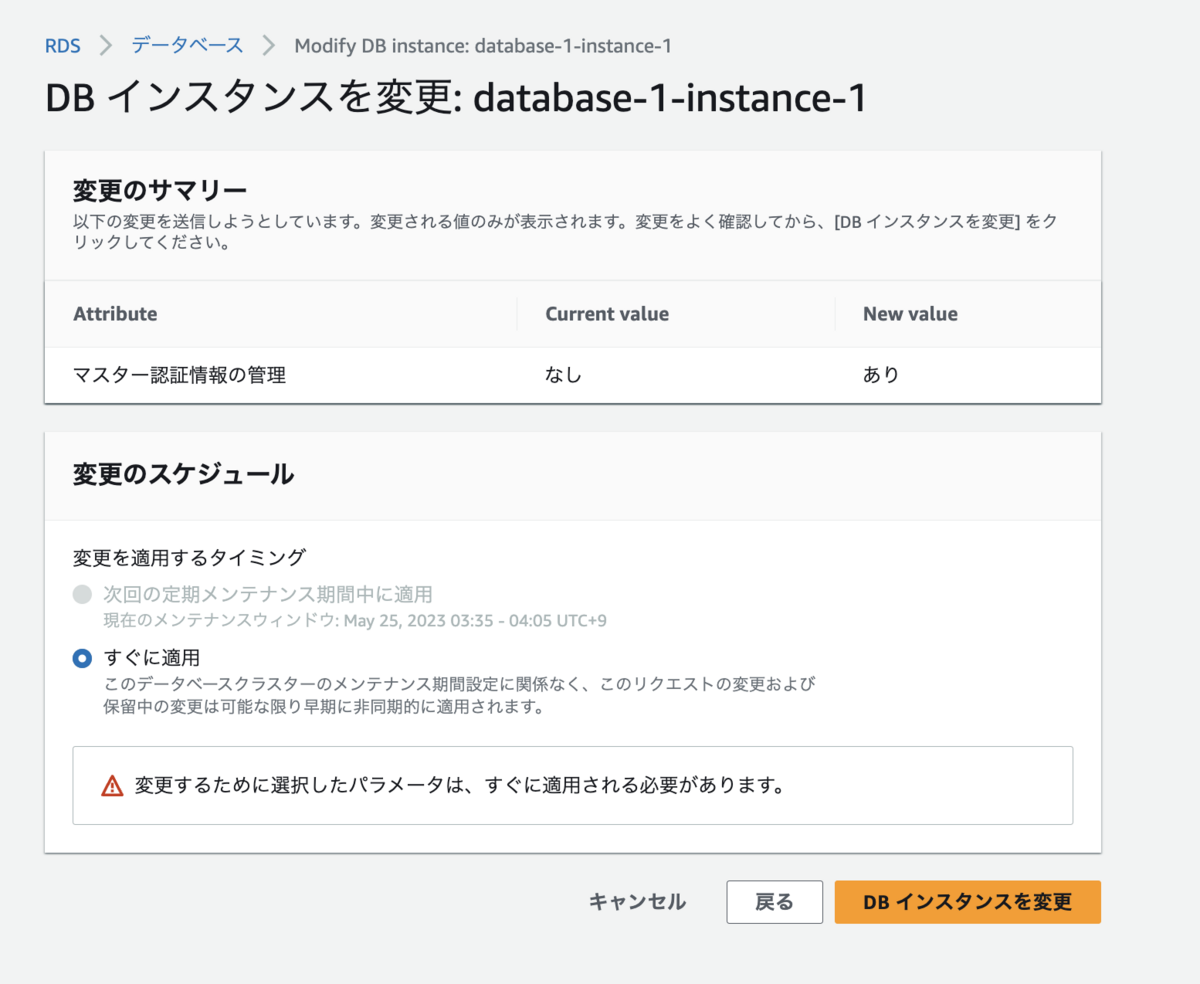The width and height of the screenshot is (1200, 984).
Task: Select the すぐに適用 radio button
Action: click(82, 658)
